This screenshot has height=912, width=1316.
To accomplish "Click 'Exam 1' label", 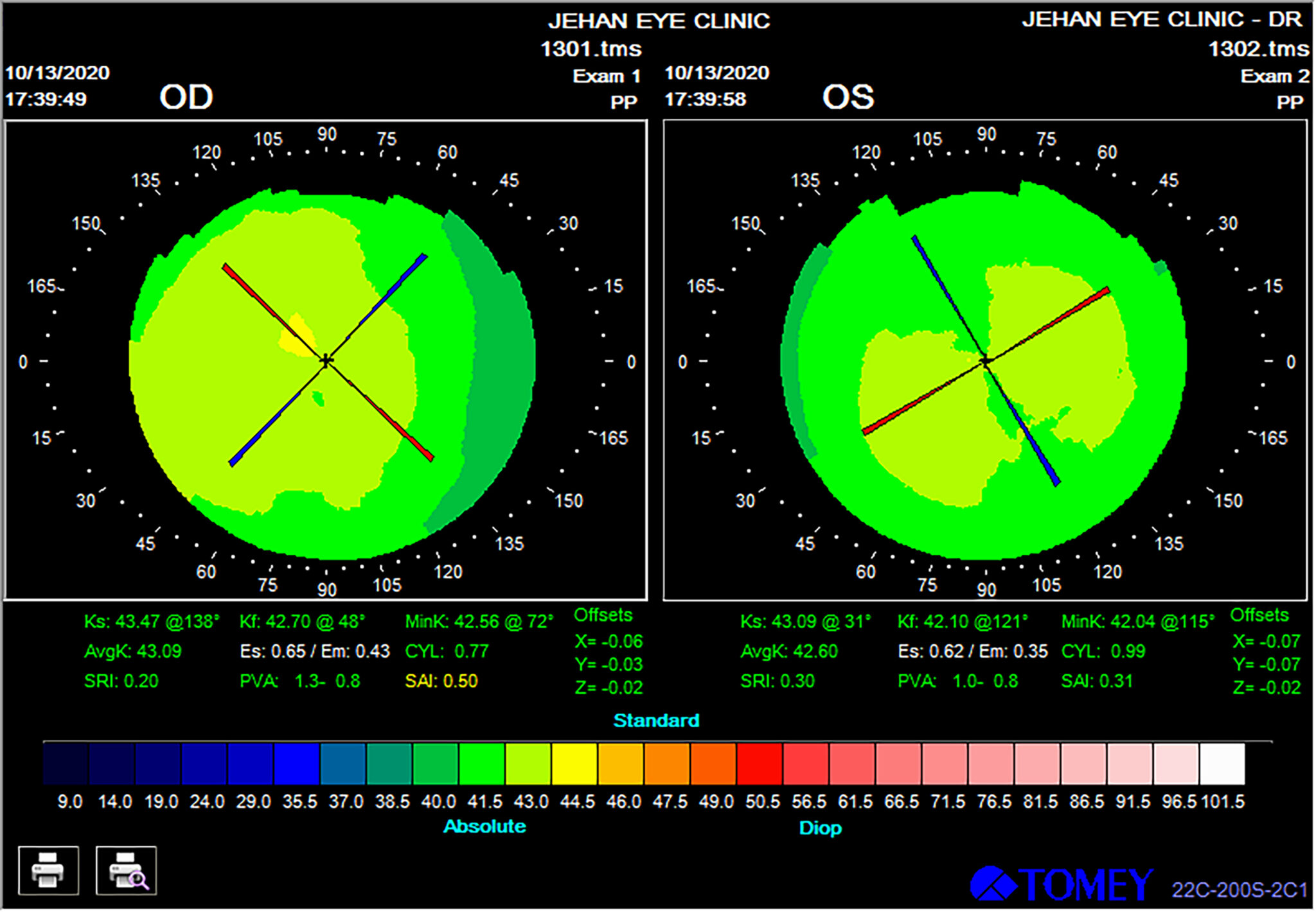I will pyautogui.click(x=607, y=76).
